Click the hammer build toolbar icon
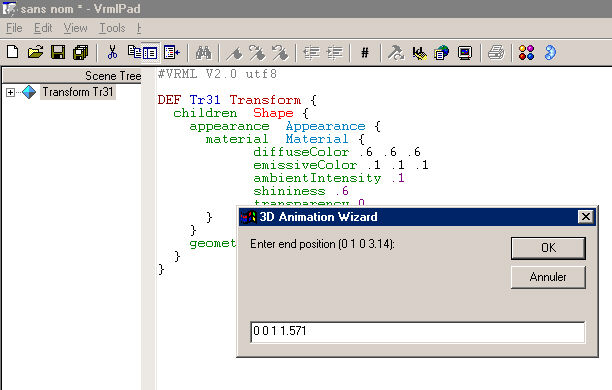Image resolution: width=612 pixels, height=390 pixels. coord(396,52)
